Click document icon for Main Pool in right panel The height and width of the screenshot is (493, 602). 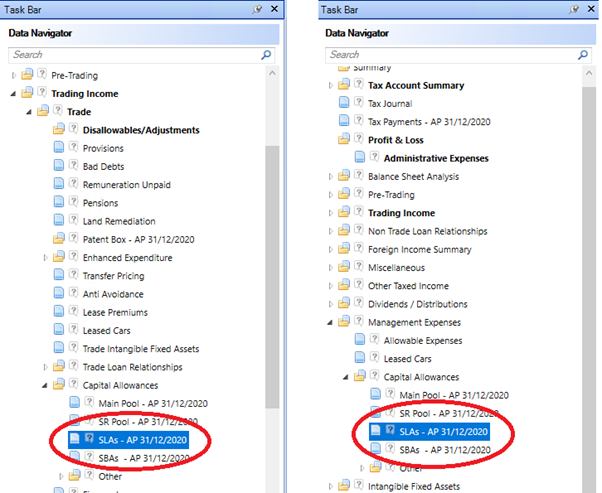[375, 394]
